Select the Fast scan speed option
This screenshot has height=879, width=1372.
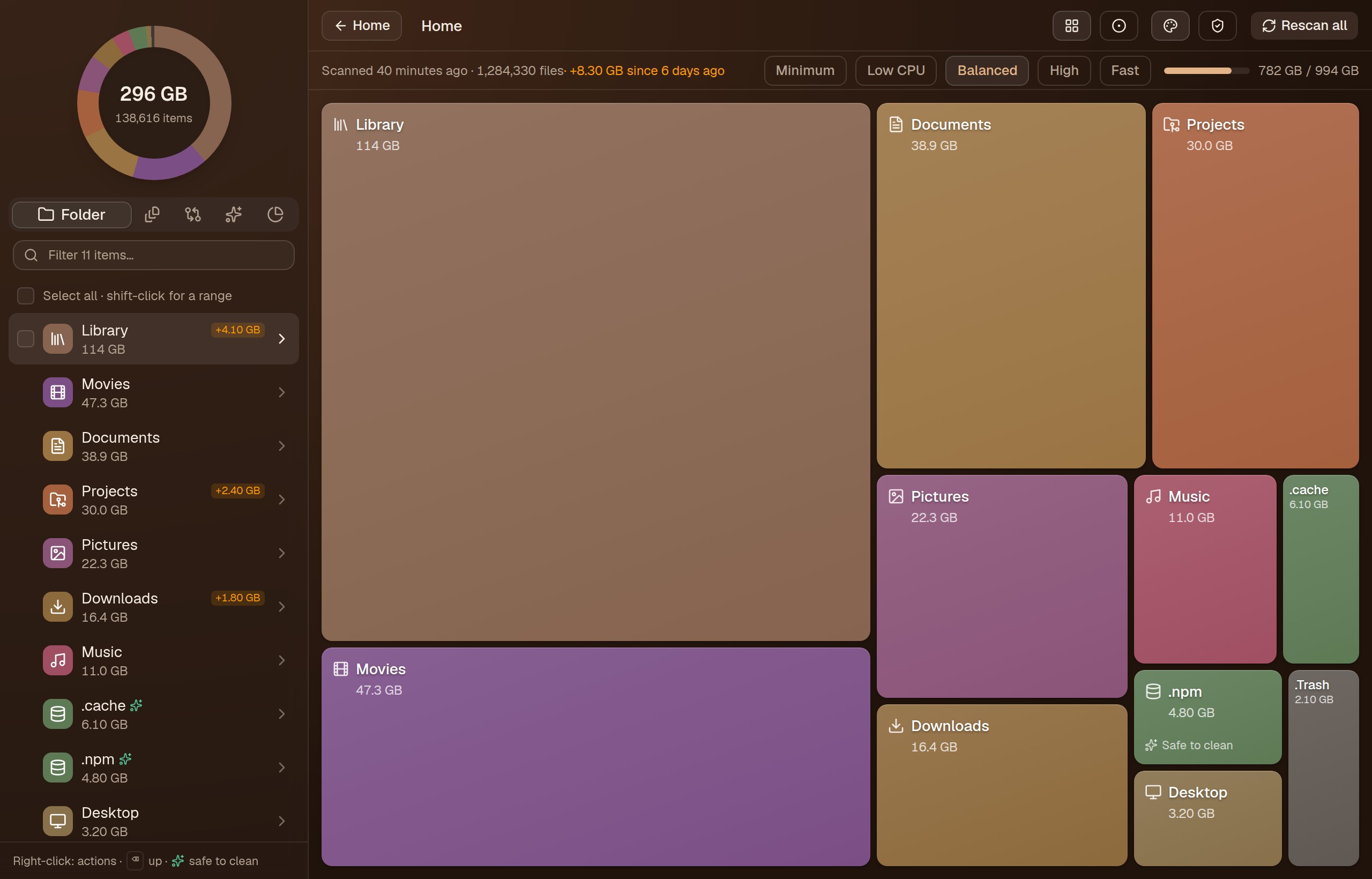pos(1124,71)
